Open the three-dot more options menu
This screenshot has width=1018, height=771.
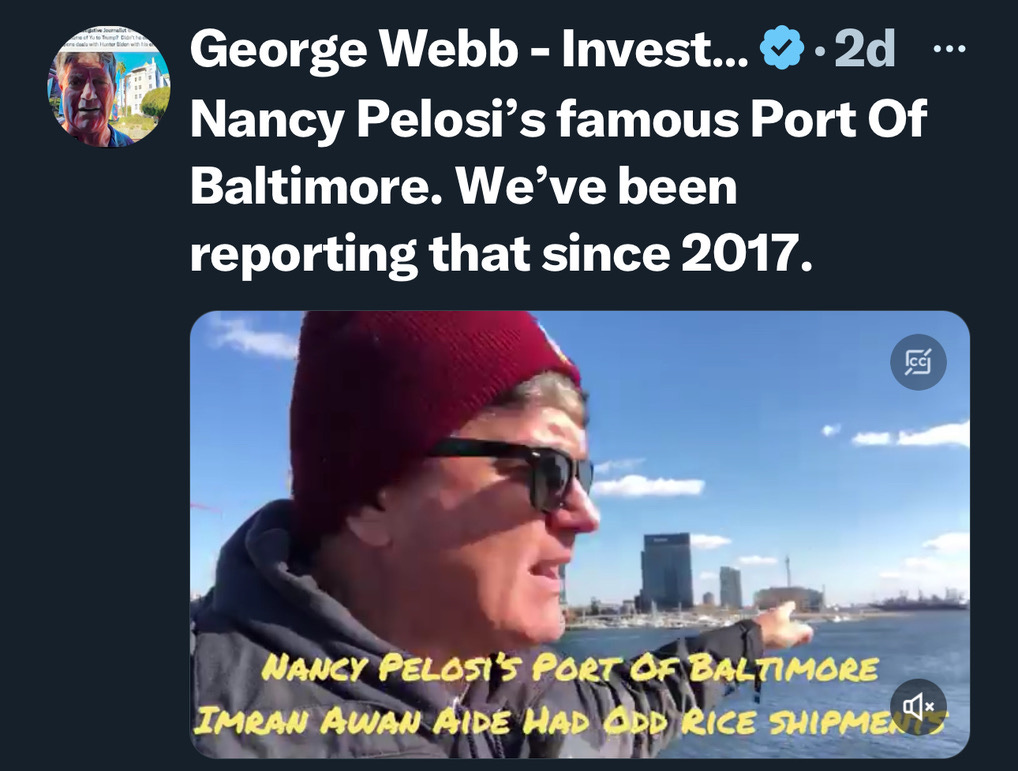(x=949, y=48)
